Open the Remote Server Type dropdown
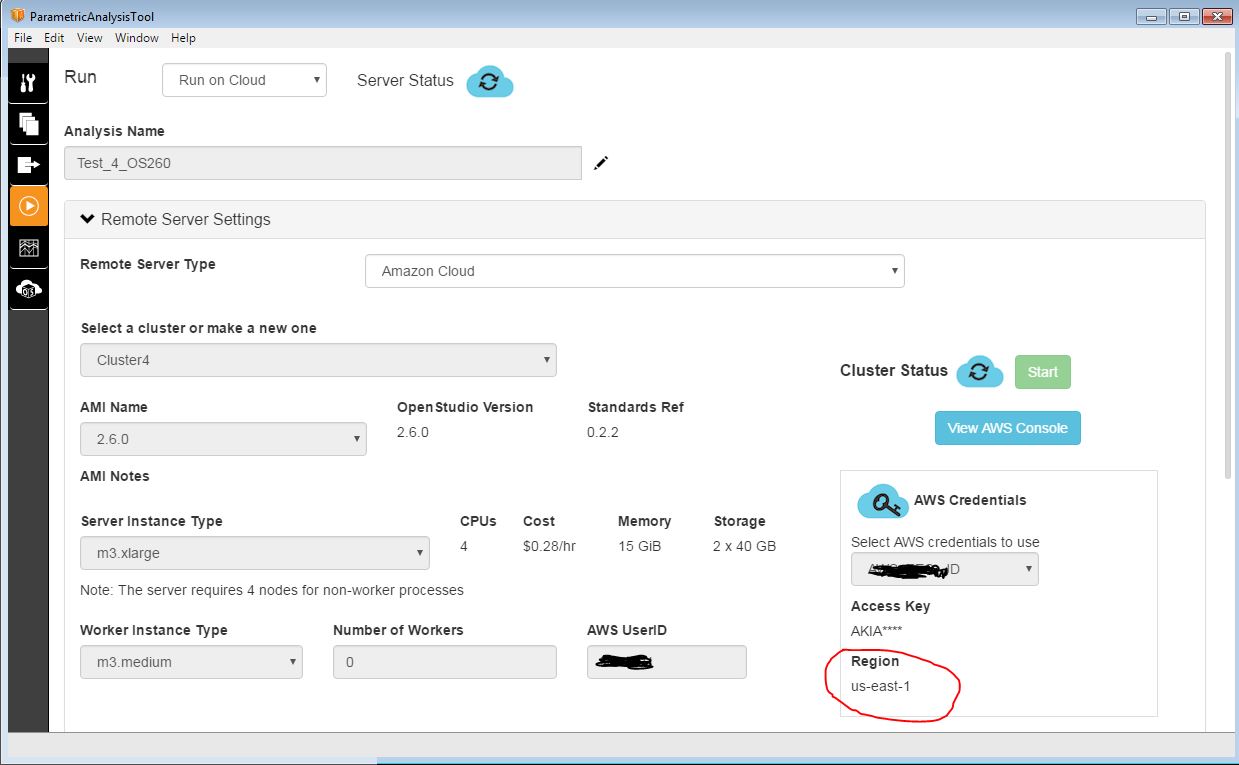 click(635, 271)
